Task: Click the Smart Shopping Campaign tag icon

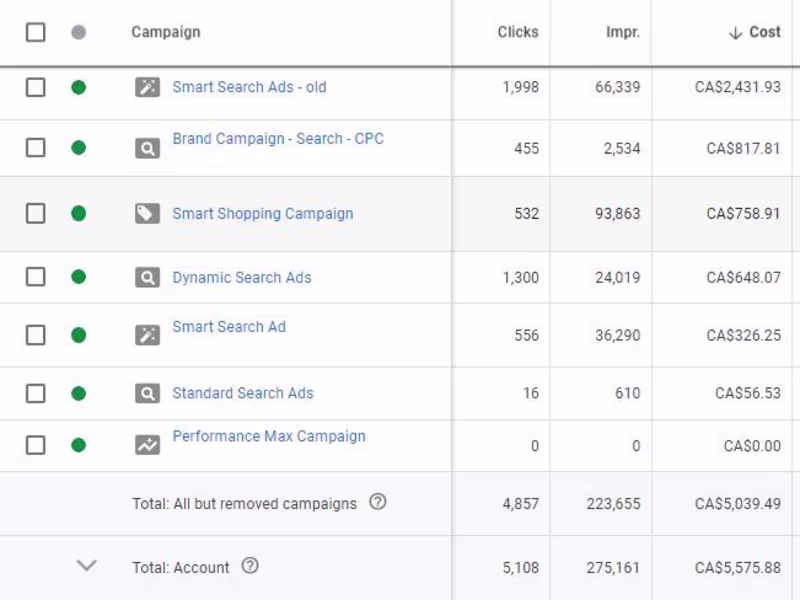Action: [x=147, y=213]
